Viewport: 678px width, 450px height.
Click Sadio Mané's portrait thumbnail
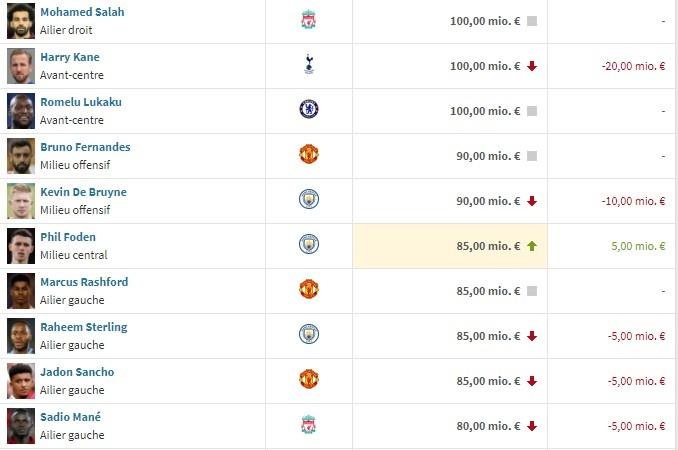tap(21, 426)
